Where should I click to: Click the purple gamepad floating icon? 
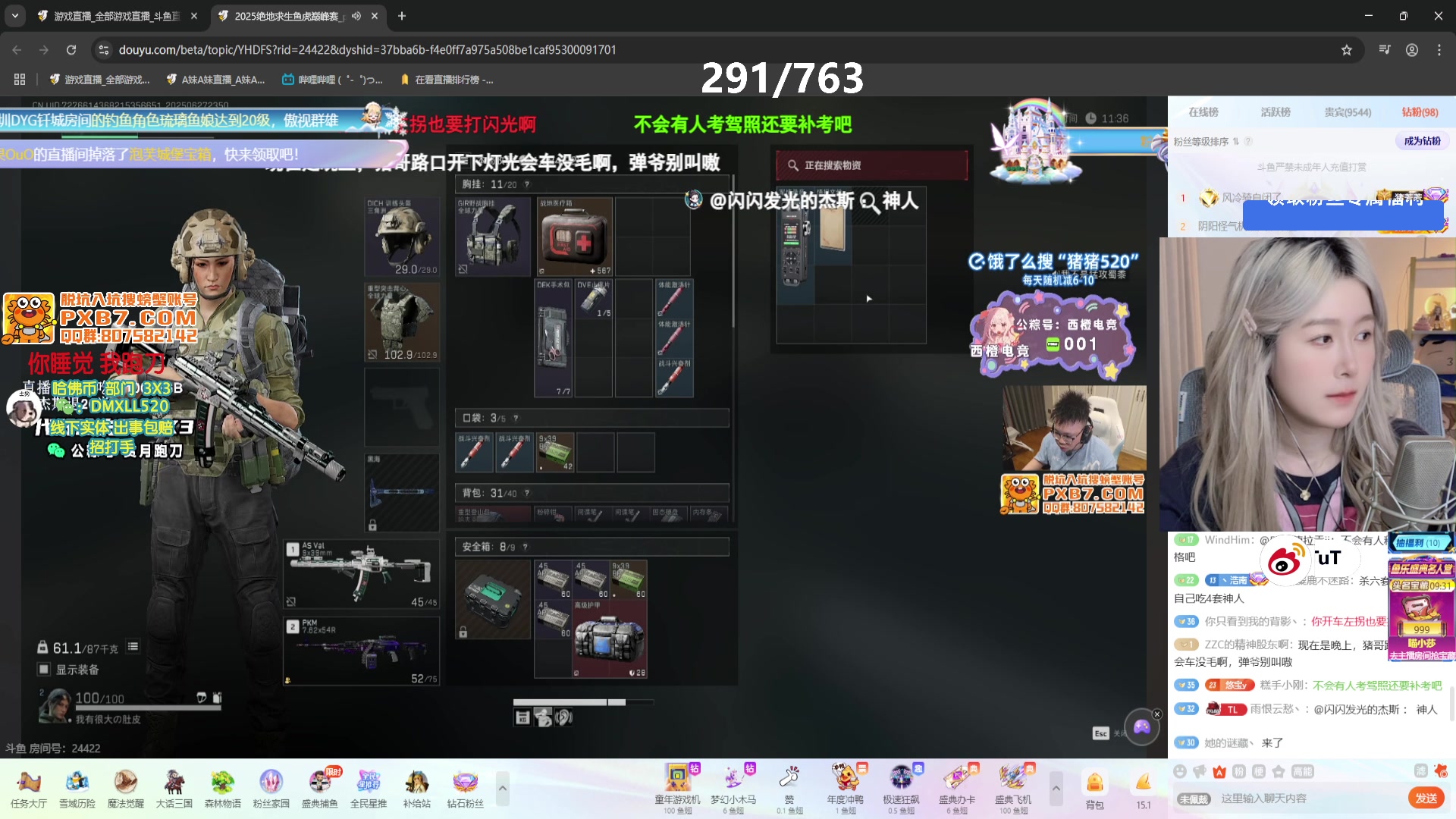pos(1142,727)
